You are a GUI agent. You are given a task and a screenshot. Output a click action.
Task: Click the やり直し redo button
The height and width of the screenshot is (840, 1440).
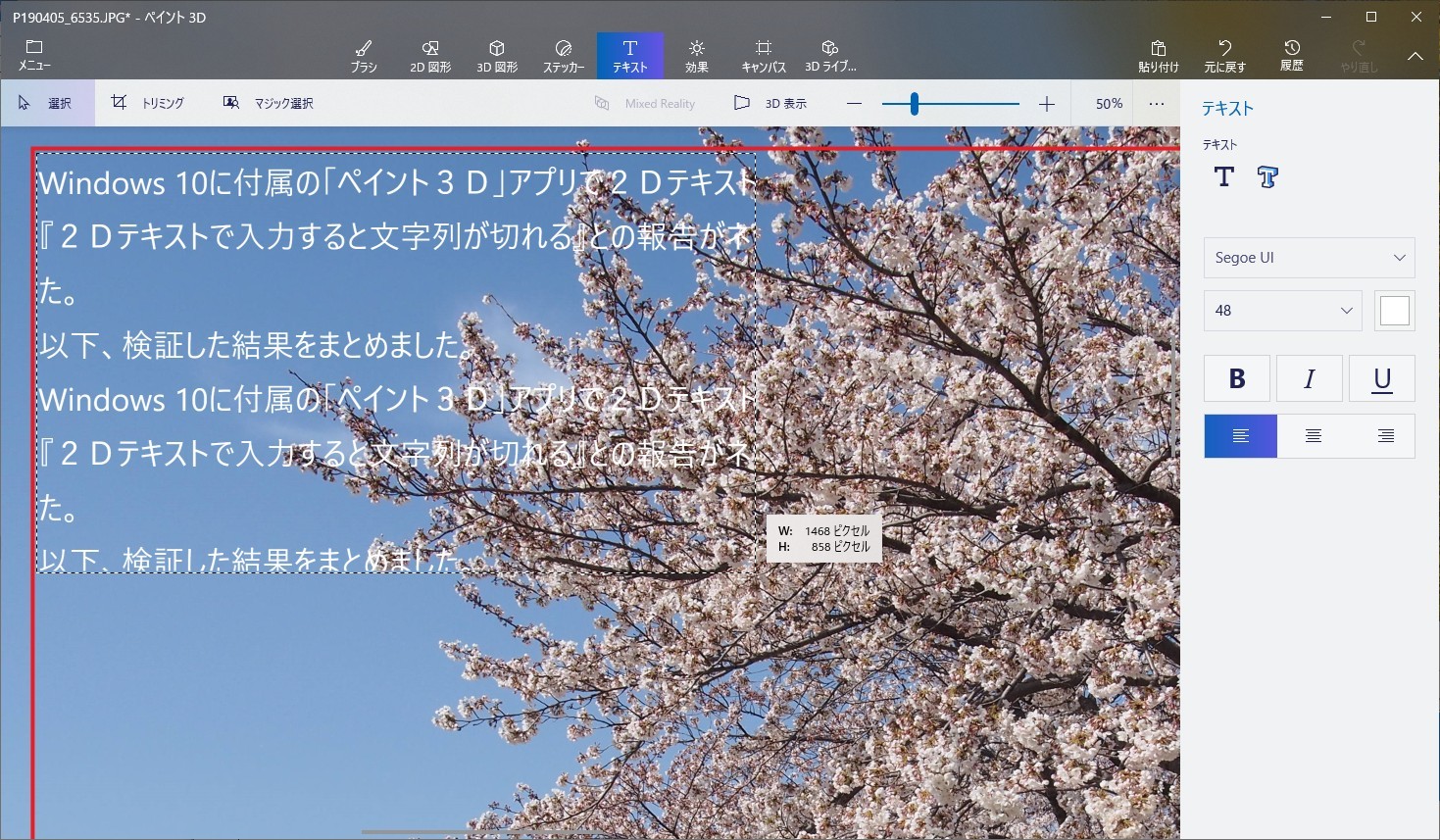click(x=1359, y=56)
